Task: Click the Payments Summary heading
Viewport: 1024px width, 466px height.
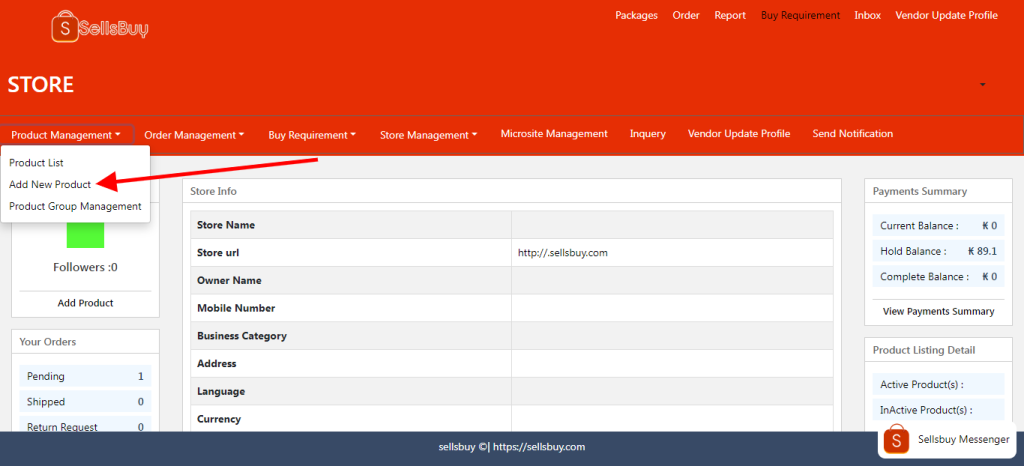Action: pyautogui.click(x=920, y=191)
